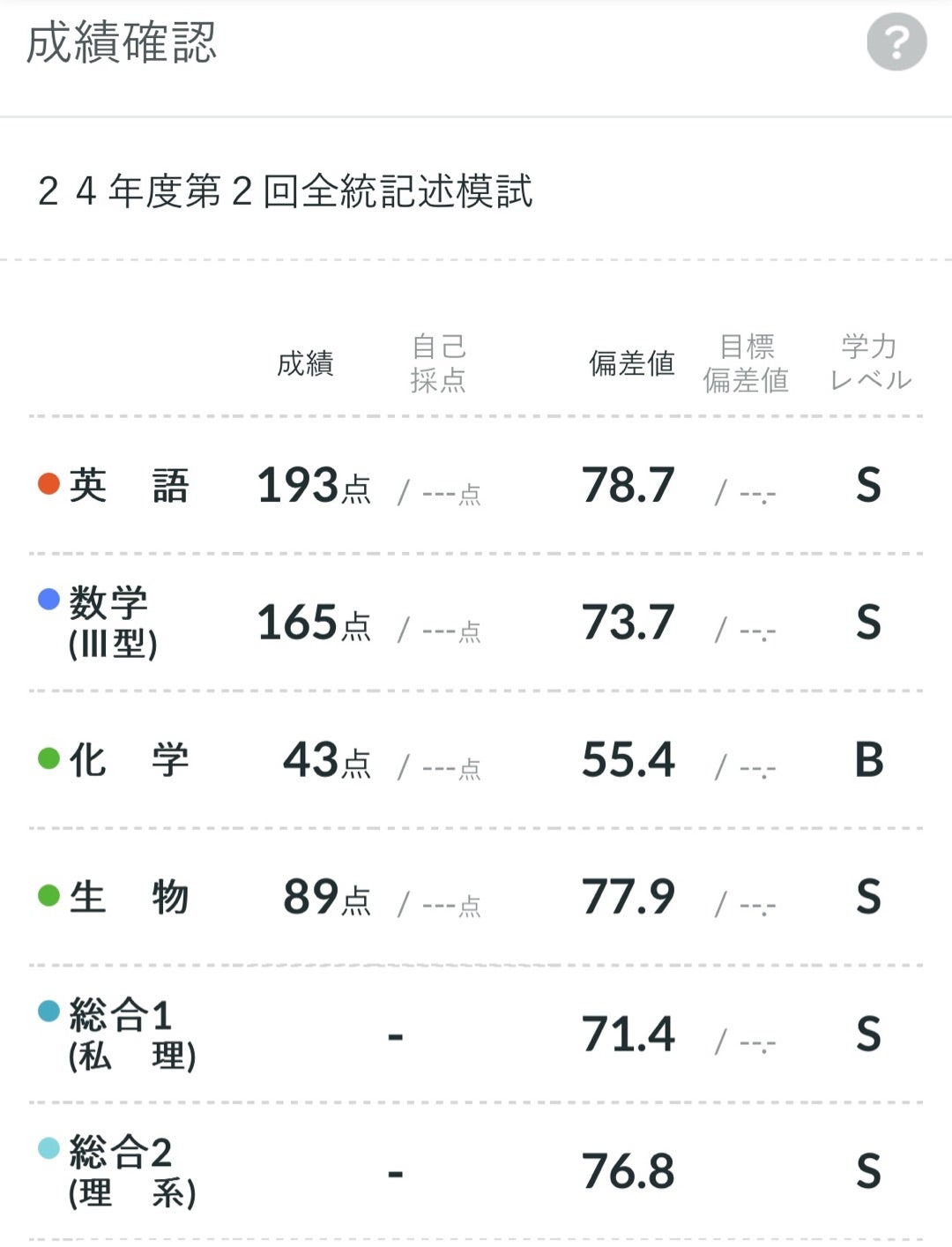Open the help question mark icon
952x1247 pixels.
(x=896, y=42)
